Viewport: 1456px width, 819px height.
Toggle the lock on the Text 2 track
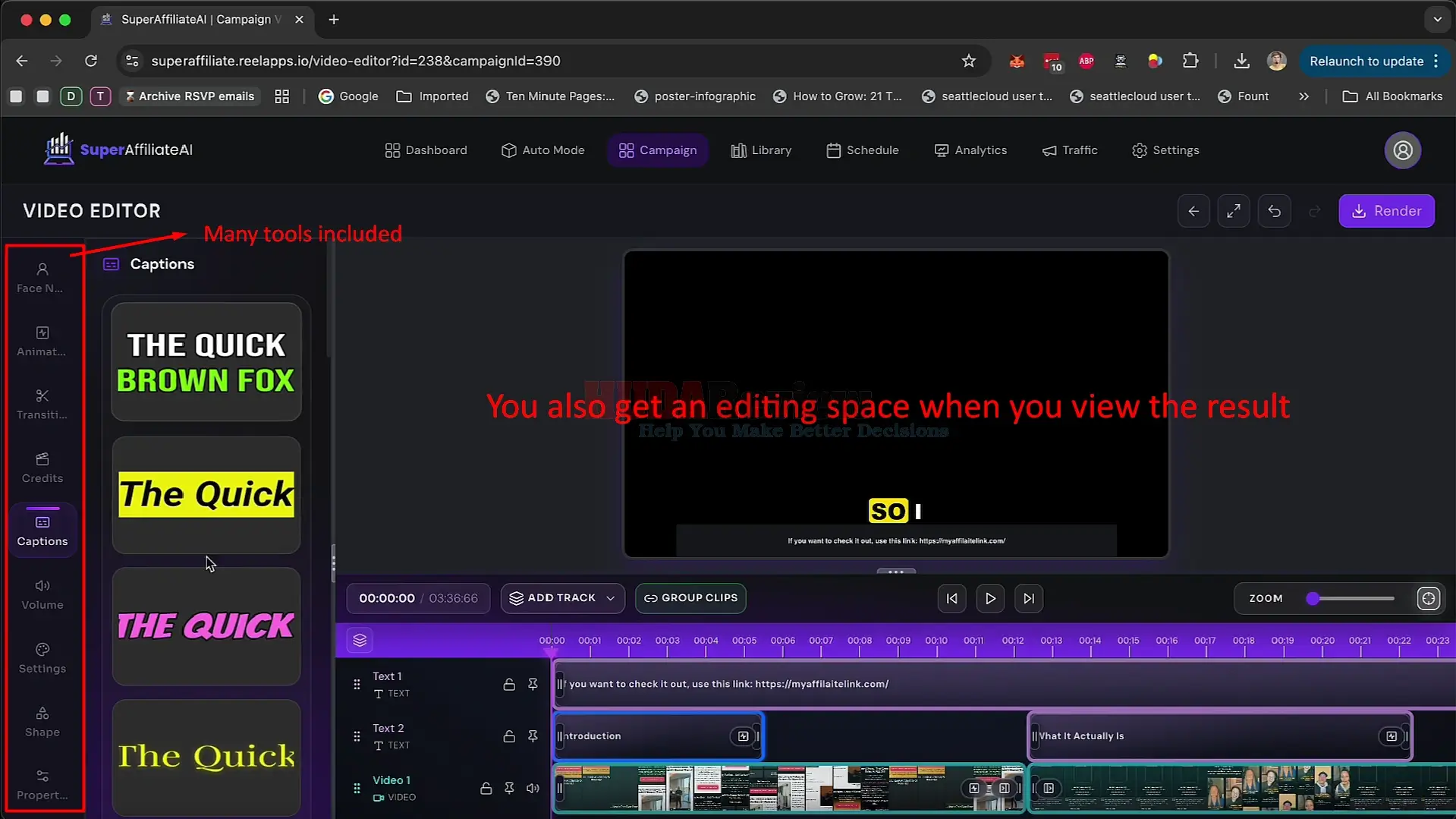point(509,736)
